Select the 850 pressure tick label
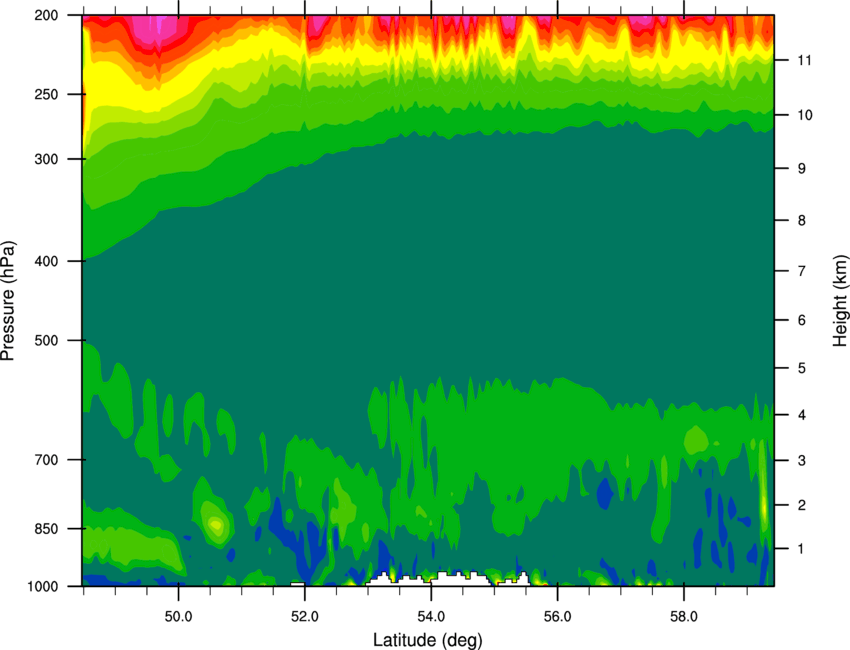Viewport: 850px width, 650px height. [47, 529]
